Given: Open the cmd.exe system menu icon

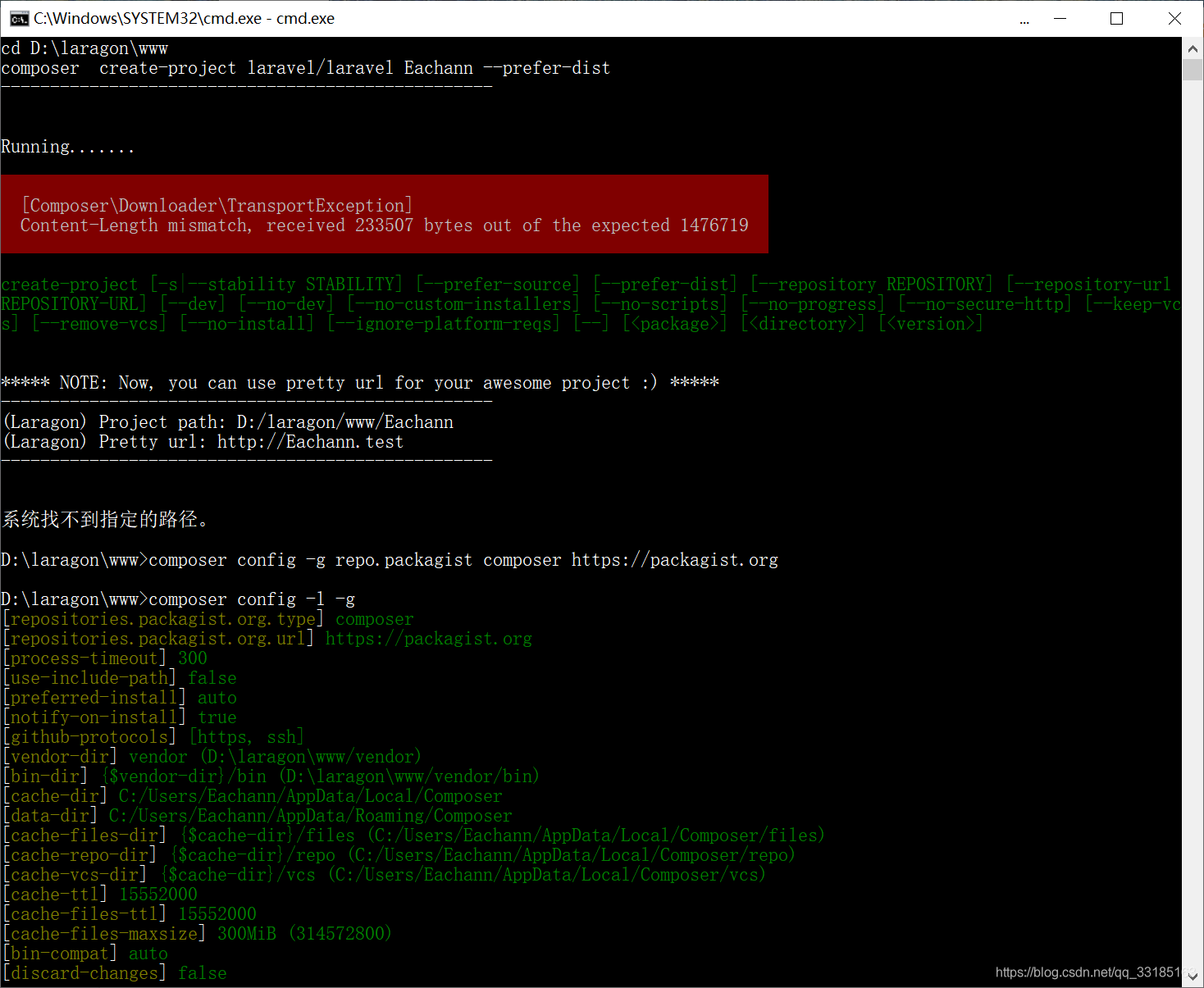Looking at the screenshot, I should 19,19.
